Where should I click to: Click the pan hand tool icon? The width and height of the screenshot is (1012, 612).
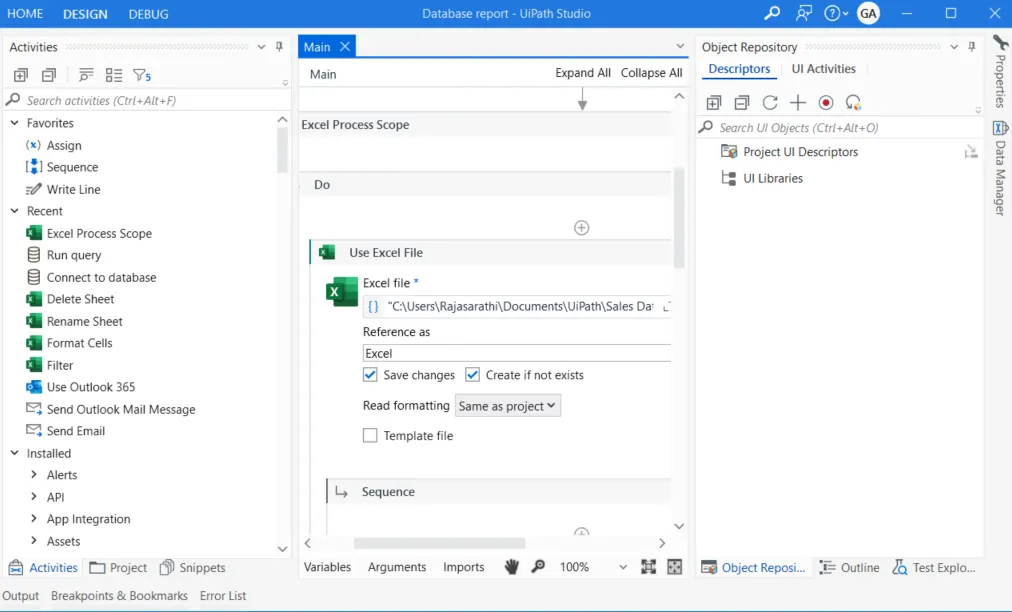click(512, 567)
